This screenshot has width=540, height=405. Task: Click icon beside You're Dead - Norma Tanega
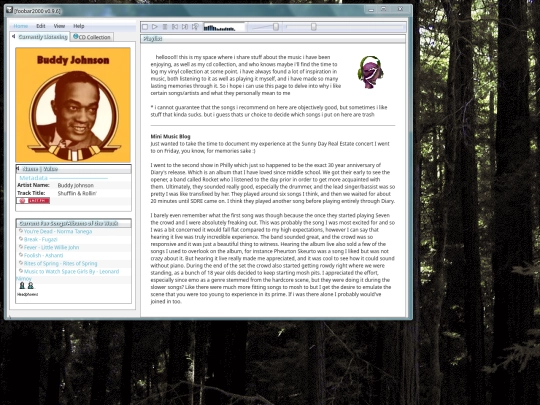point(21,231)
